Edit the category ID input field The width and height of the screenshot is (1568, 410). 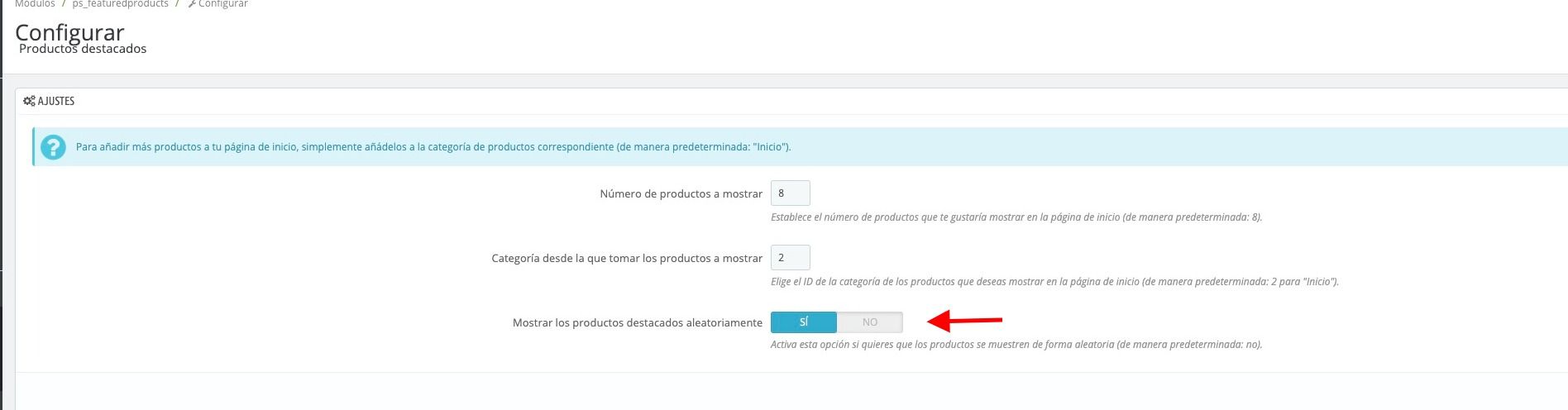[790, 257]
